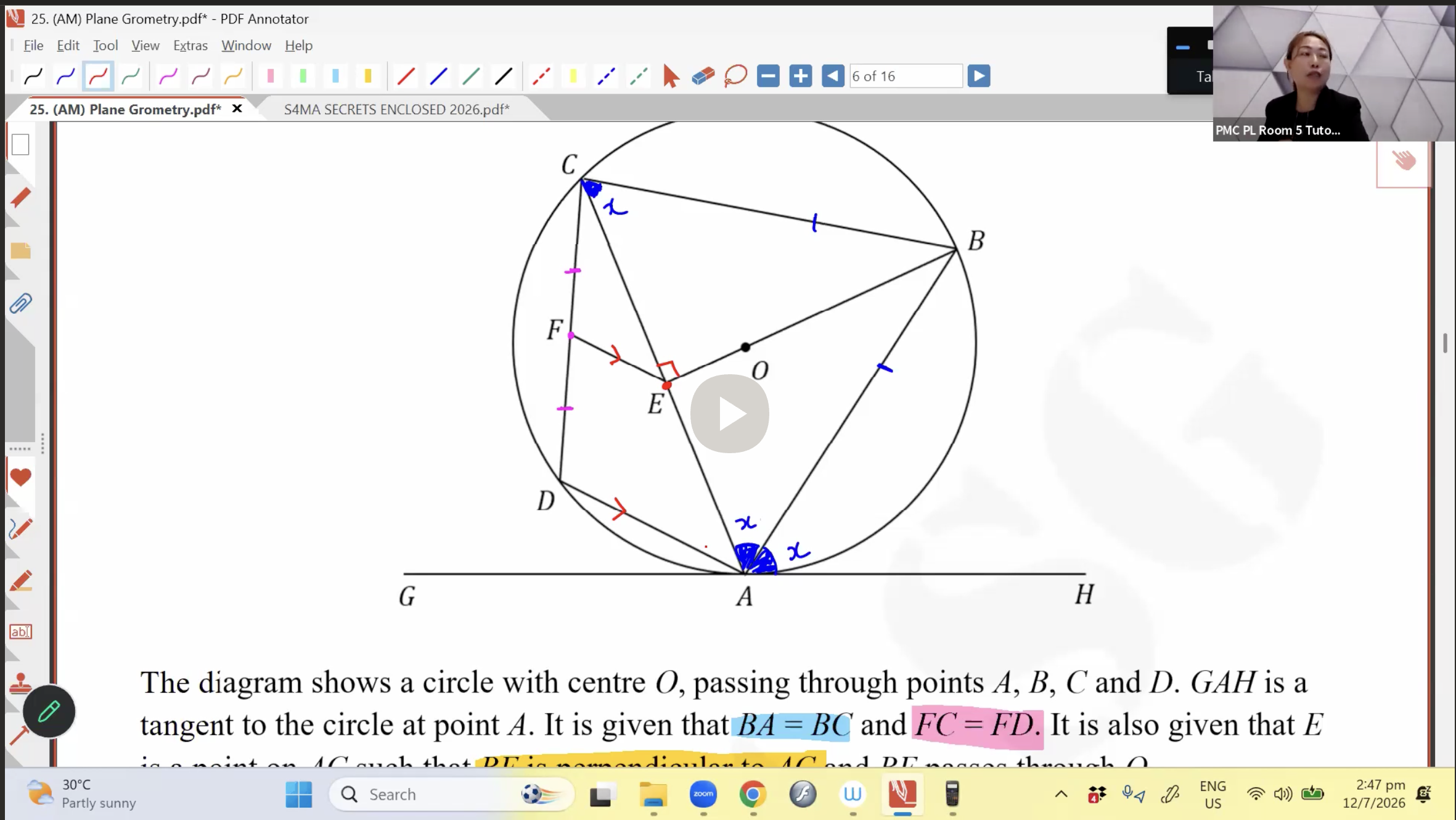Open the annotations sidebar panel
This screenshot has height=820, width=1456.
click(x=20, y=198)
